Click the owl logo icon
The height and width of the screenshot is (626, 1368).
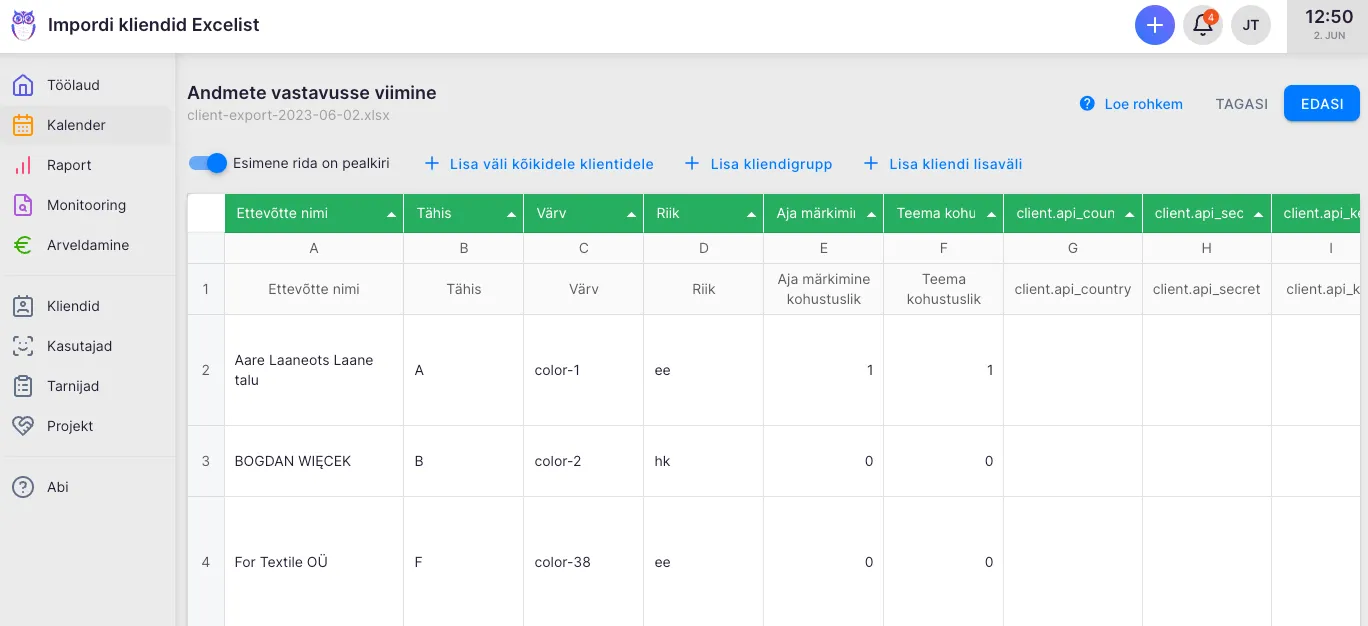coord(23,26)
